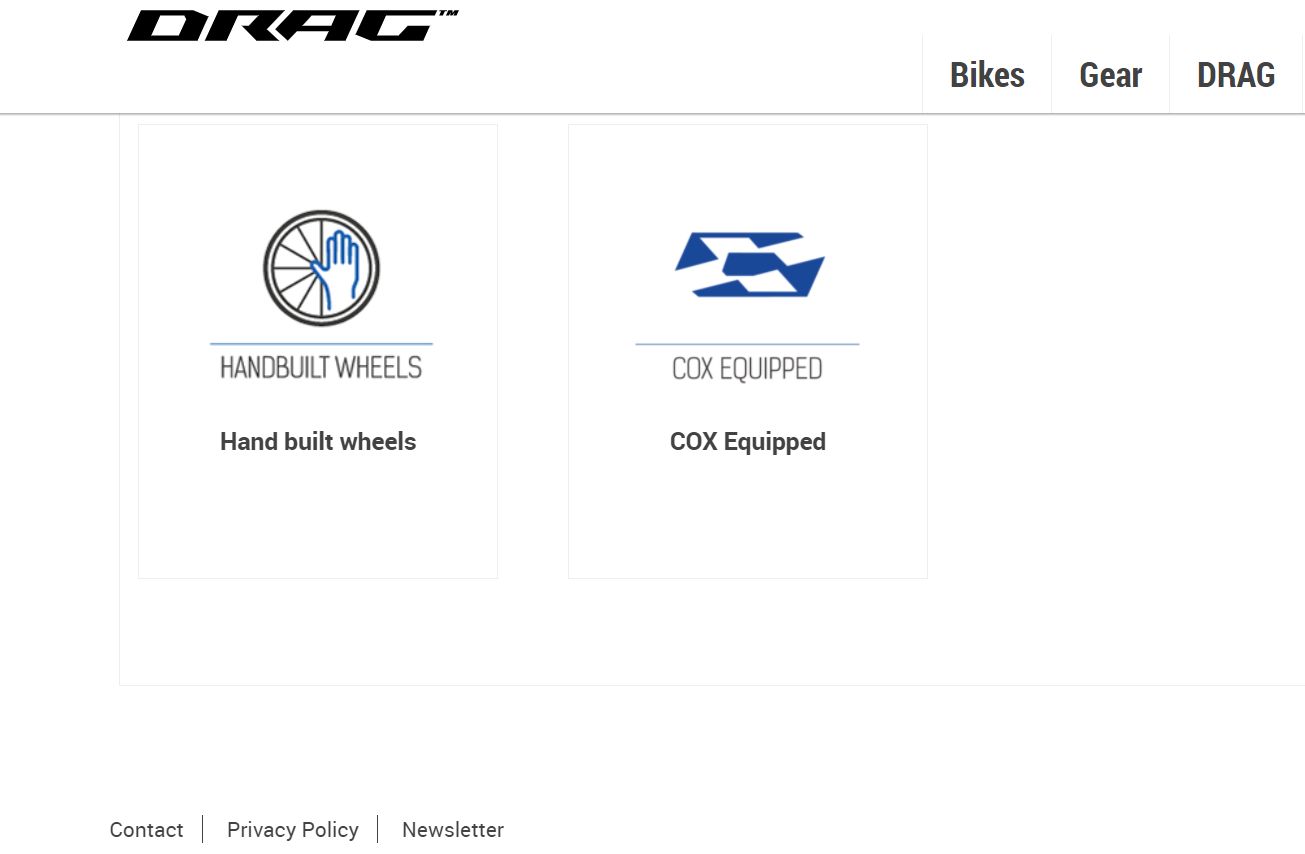The image size is (1305, 854).
Task: Click the blue COX logo icon
Action: (749, 264)
